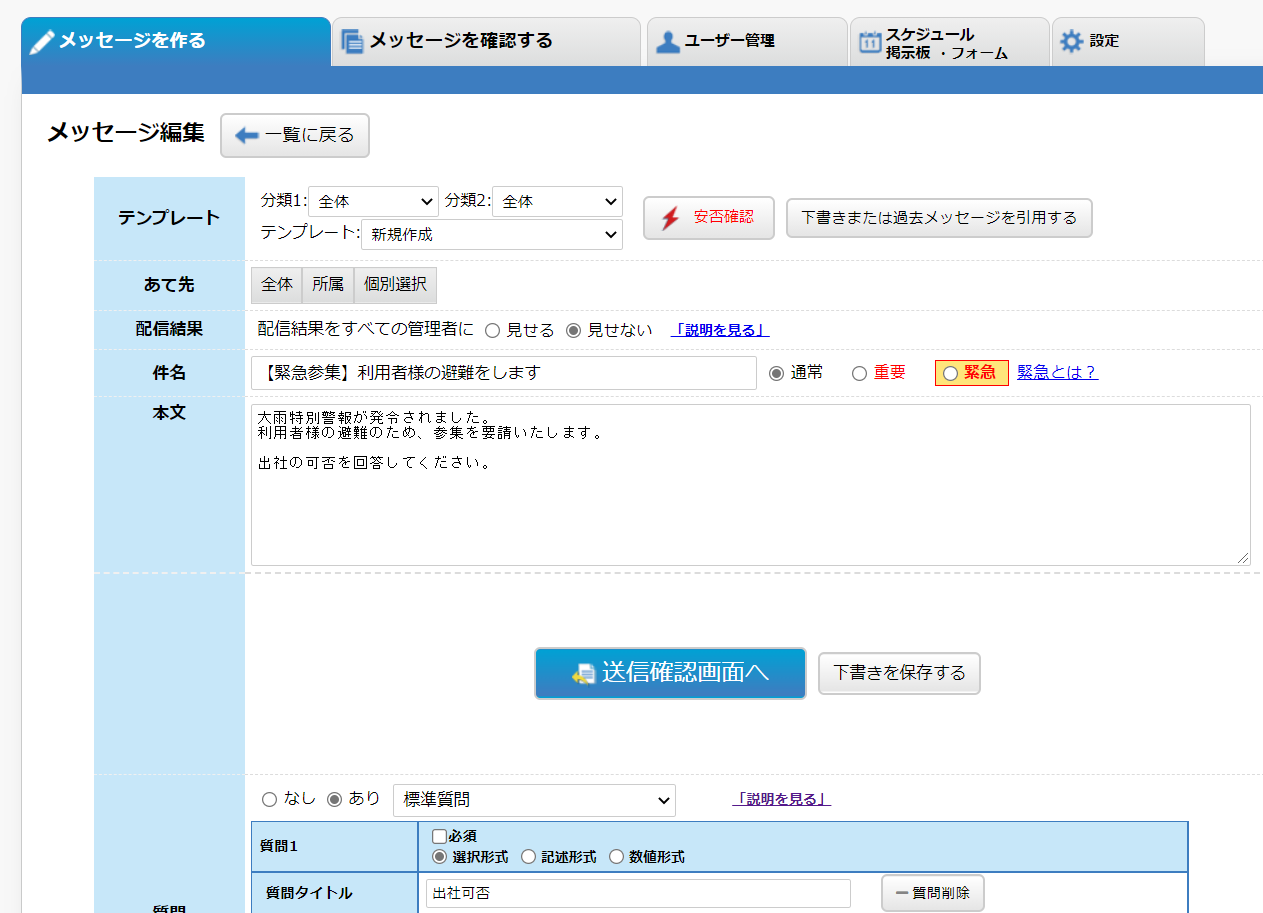Click the person icon on ユーザー管理 tab
The height and width of the screenshot is (913, 1263).
668,41
